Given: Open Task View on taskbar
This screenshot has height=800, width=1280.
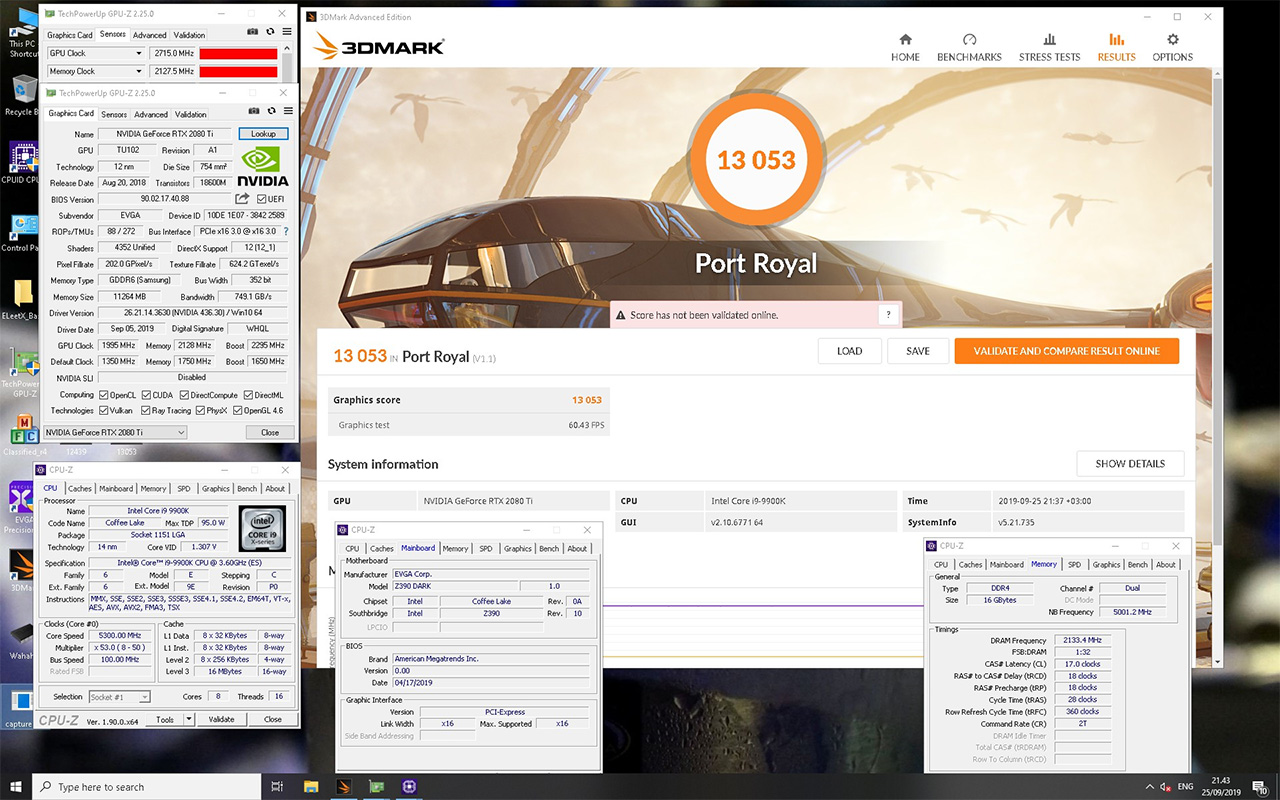Looking at the screenshot, I should pos(277,786).
